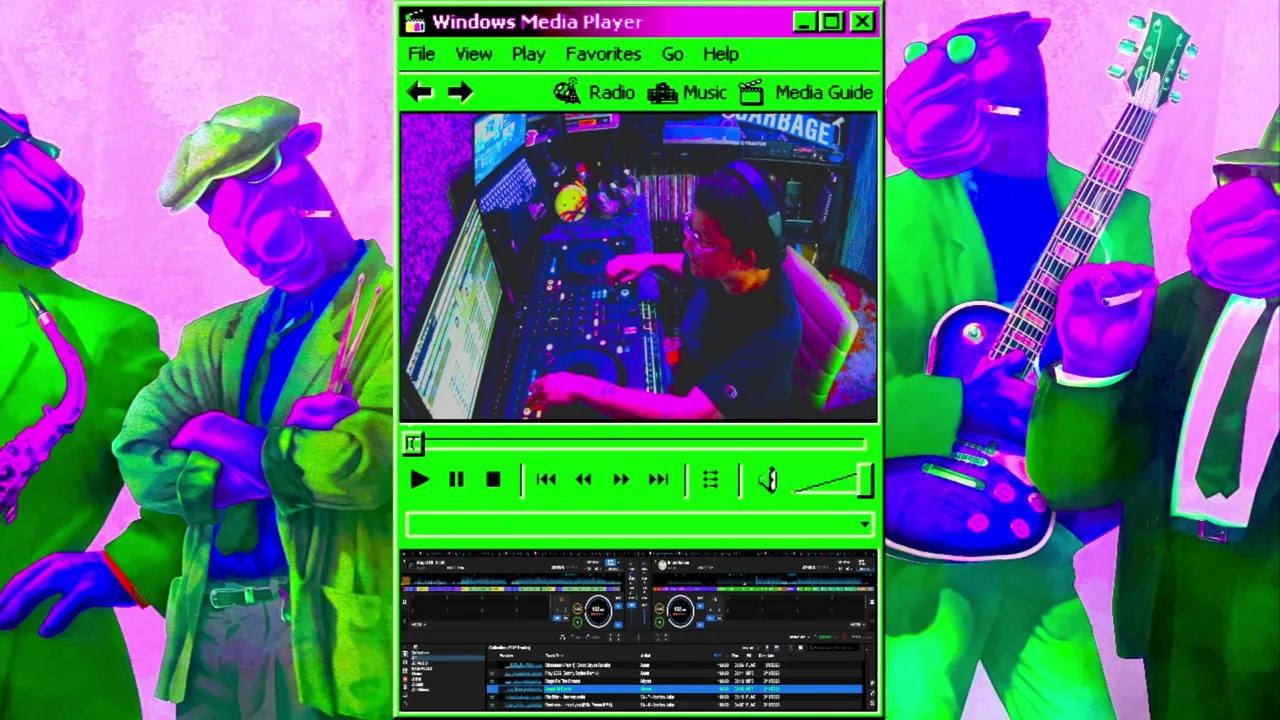Mute the sound with the speaker icon
The height and width of the screenshot is (720, 1280).
767,480
